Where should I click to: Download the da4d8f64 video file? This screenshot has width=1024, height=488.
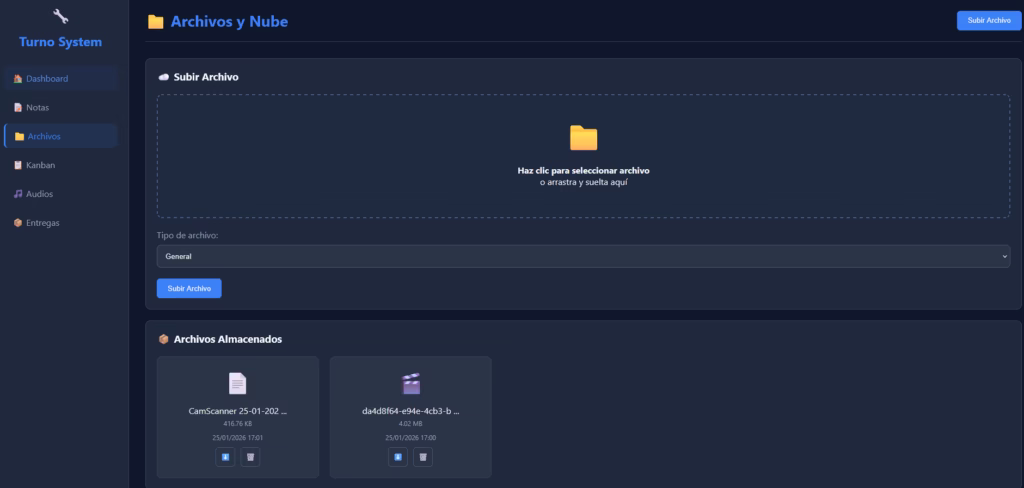point(398,457)
